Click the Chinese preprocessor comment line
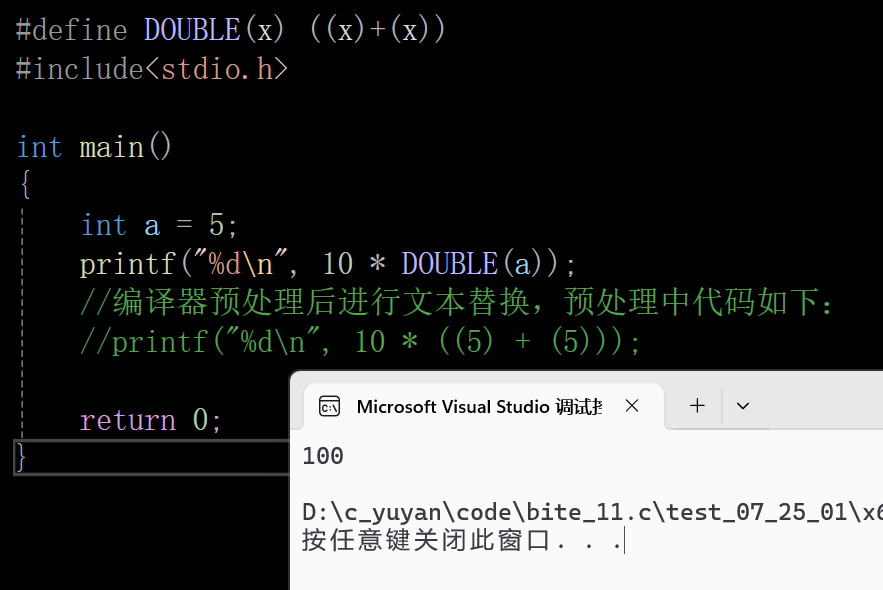Image resolution: width=883 pixels, height=590 pixels. click(x=456, y=302)
